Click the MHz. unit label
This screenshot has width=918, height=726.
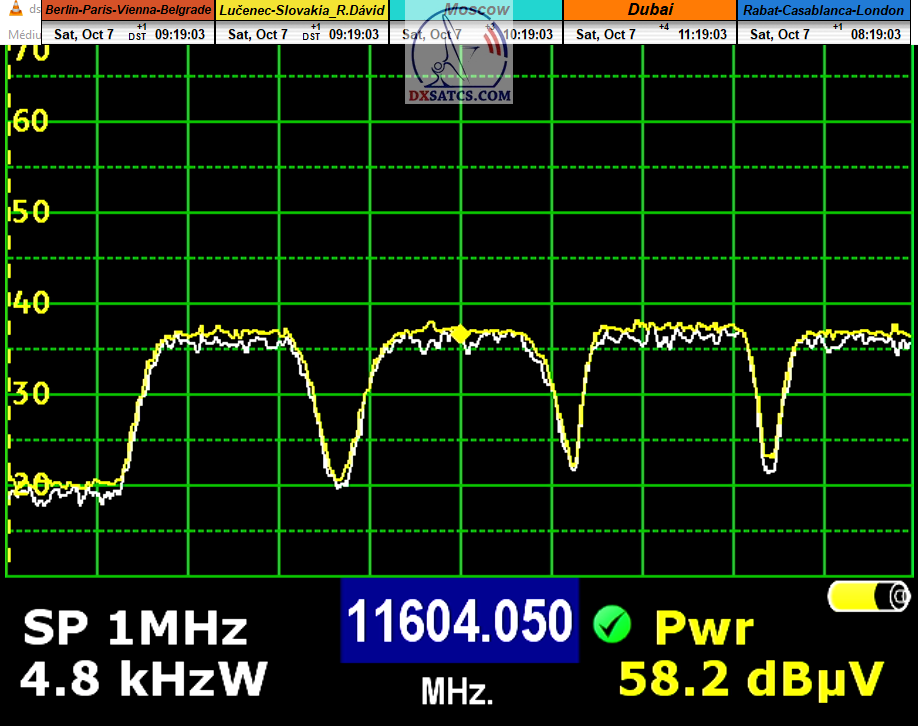[457, 690]
